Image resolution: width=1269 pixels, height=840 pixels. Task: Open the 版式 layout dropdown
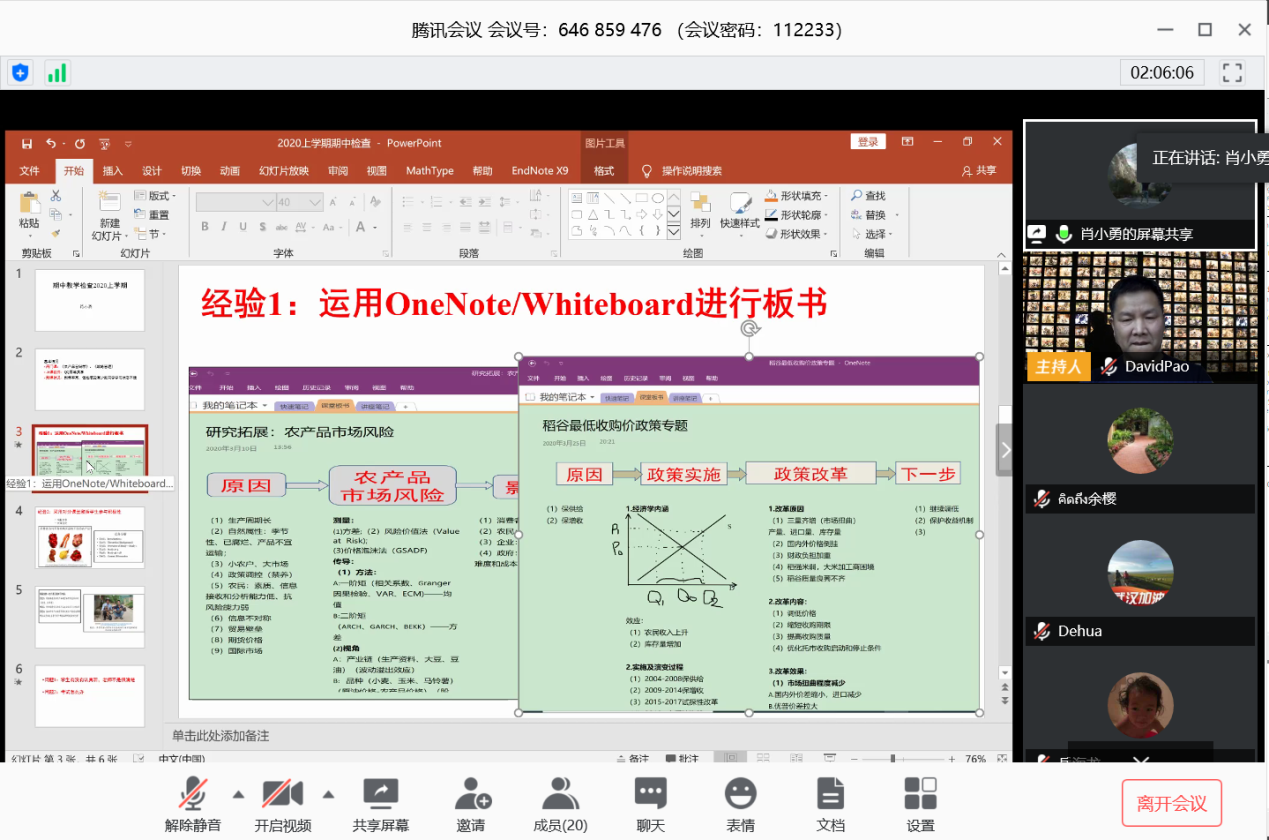coord(155,196)
